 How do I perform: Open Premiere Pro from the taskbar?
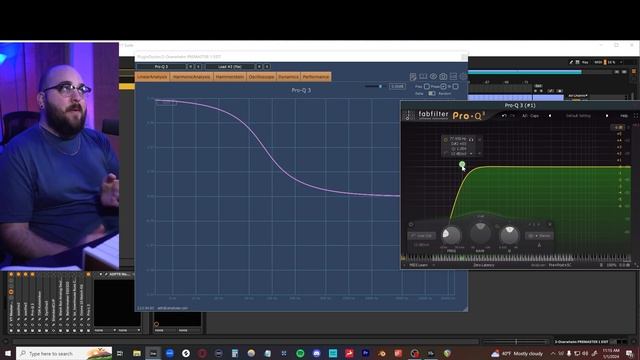(365, 353)
